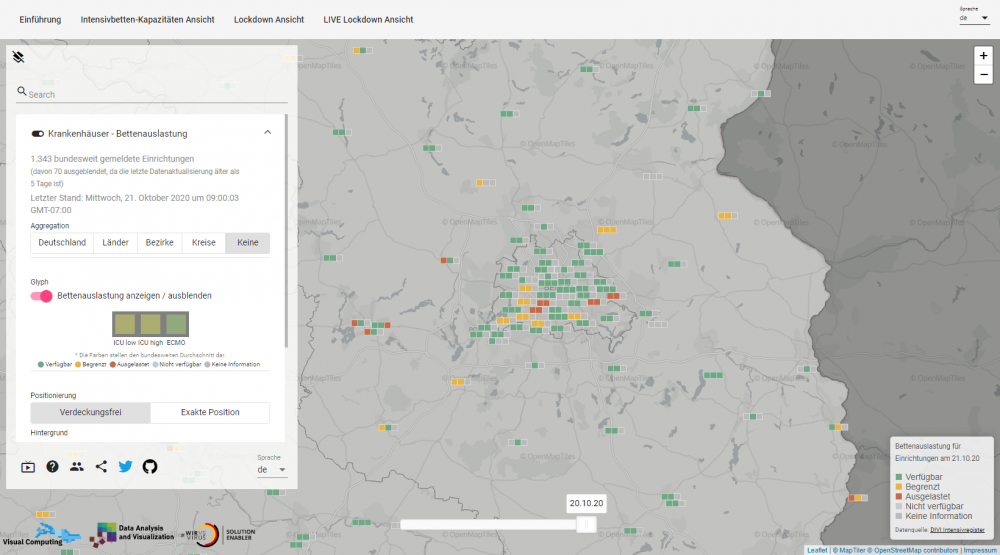Click the team people icon
Image resolution: width=1000 pixels, height=555 pixels.
click(x=77, y=466)
